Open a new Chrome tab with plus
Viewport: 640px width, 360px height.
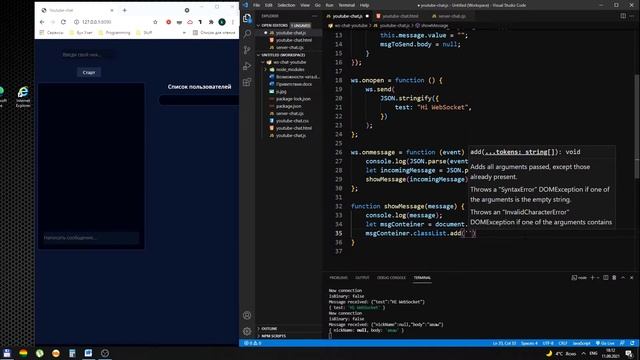(124, 10)
